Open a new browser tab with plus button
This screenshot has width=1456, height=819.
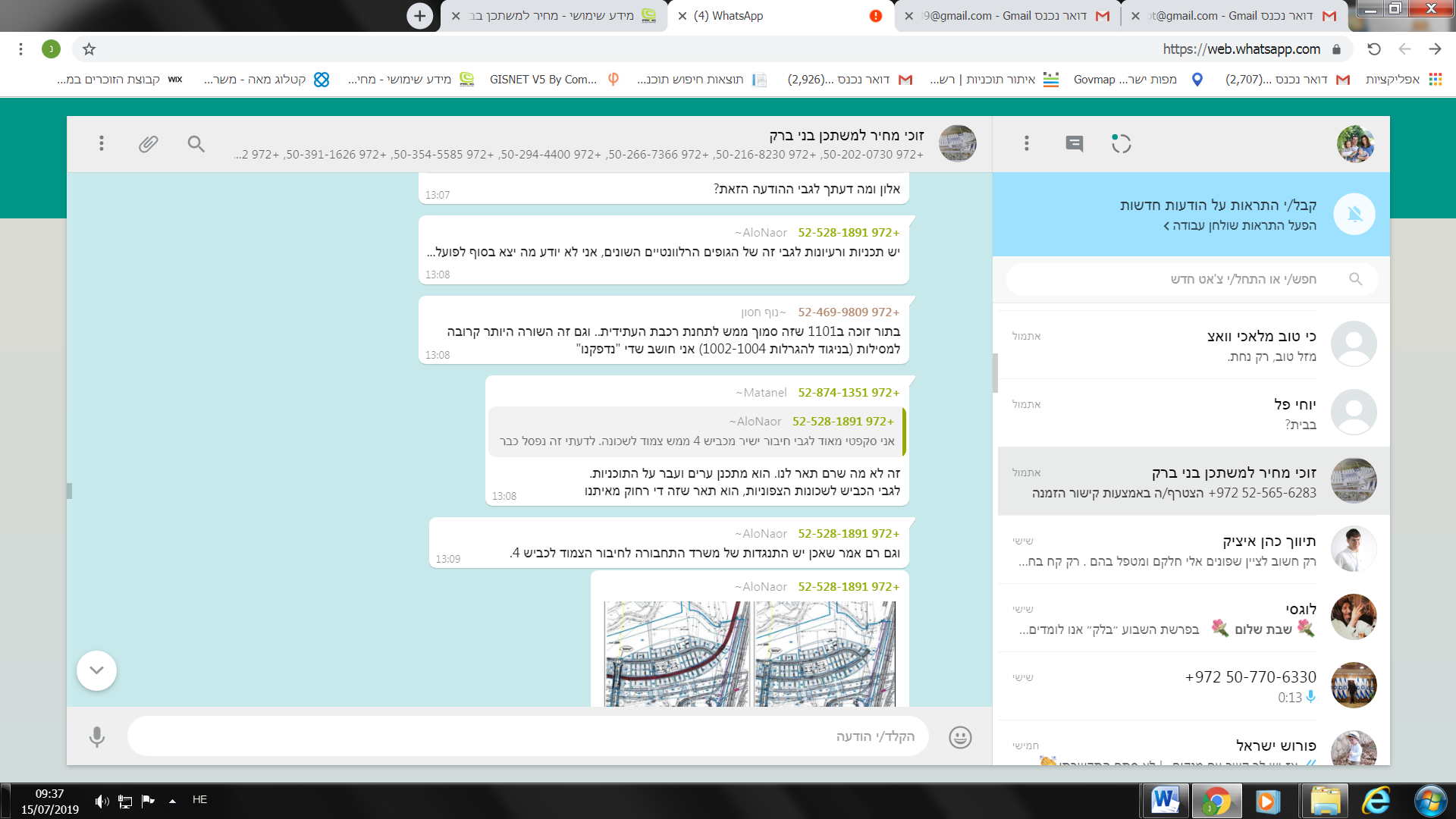point(419,16)
